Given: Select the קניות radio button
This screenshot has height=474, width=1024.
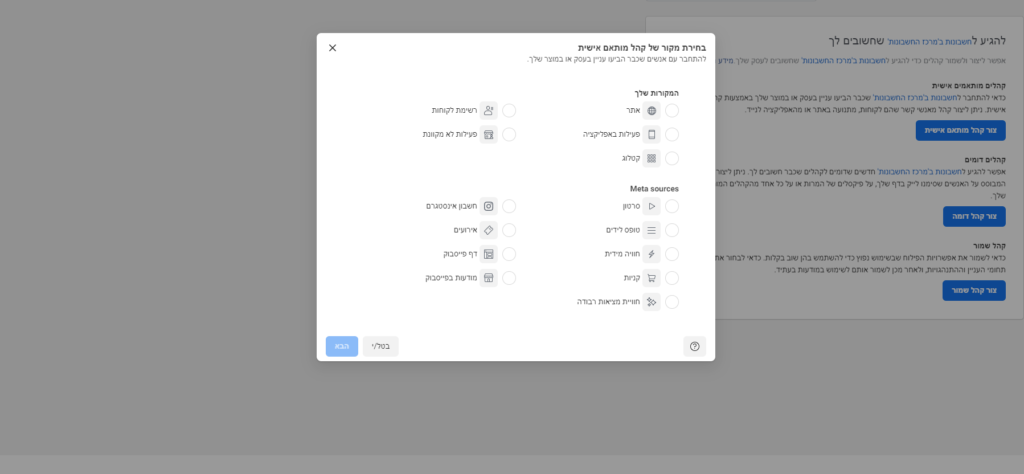Looking at the screenshot, I should [671, 278].
